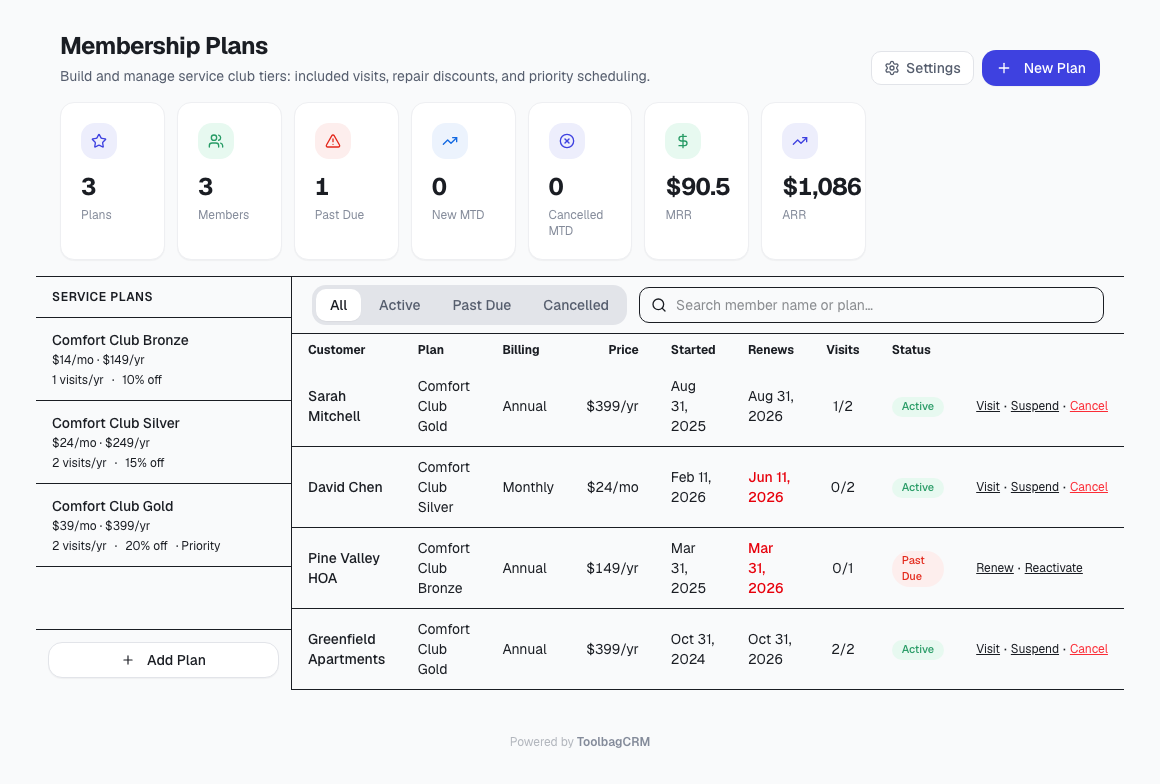Suspend Greenfield Apartments membership

pyautogui.click(x=1034, y=649)
